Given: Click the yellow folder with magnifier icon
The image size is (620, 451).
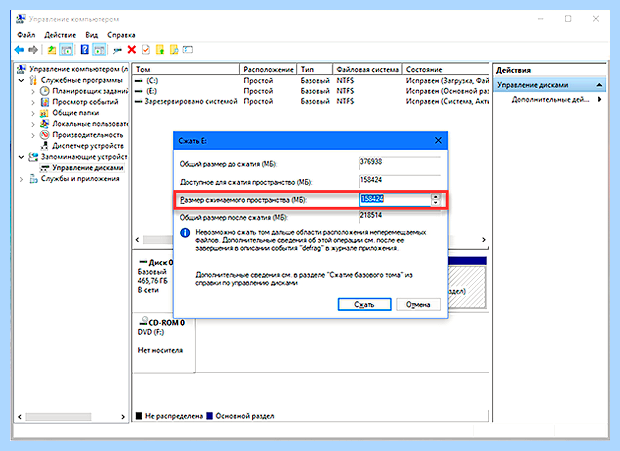Looking at the screenshot, I should 174,50.
